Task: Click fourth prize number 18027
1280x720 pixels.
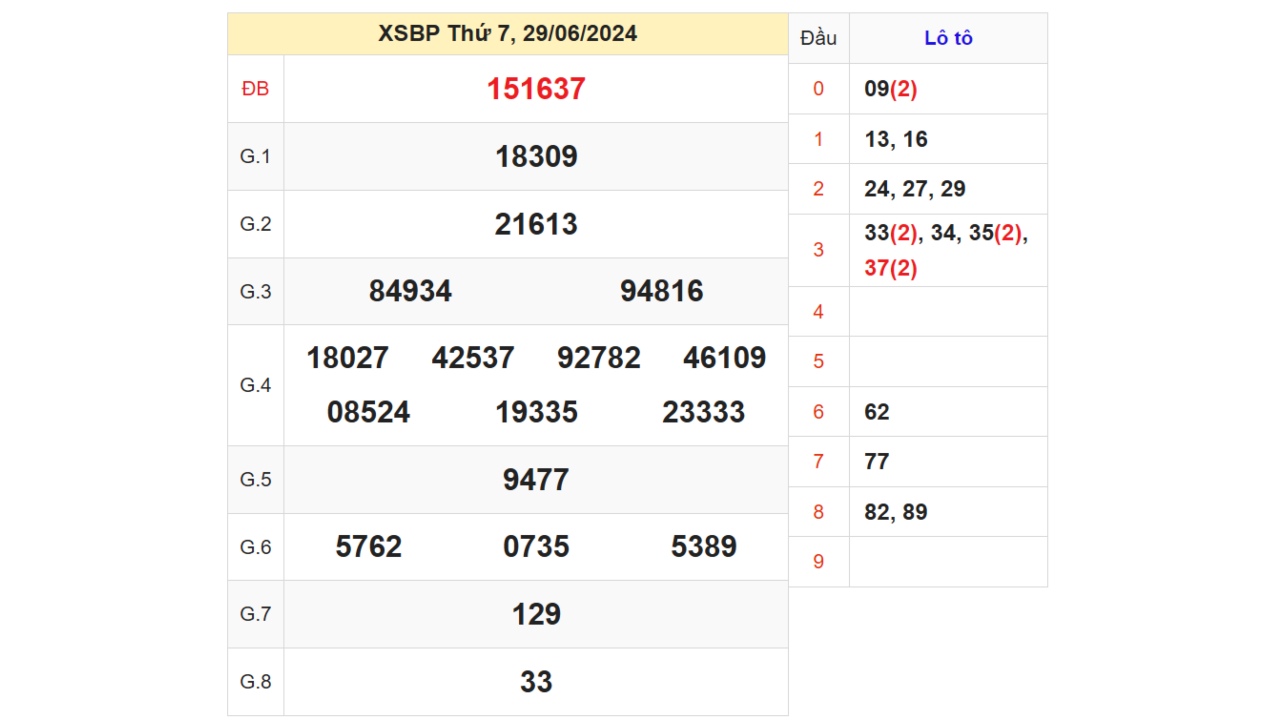Action: tap(347, 358)
